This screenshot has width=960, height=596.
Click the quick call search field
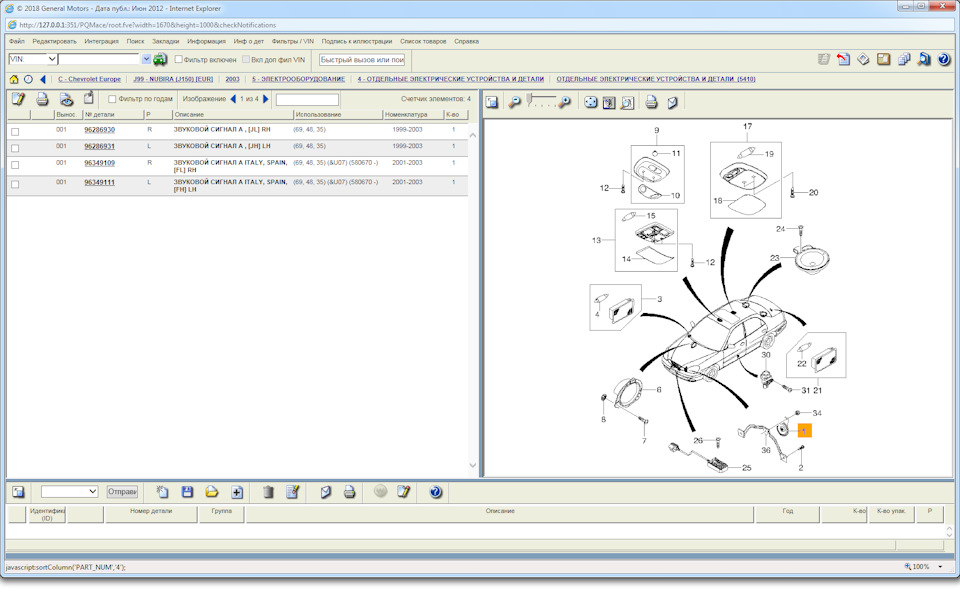pos(362,59)
